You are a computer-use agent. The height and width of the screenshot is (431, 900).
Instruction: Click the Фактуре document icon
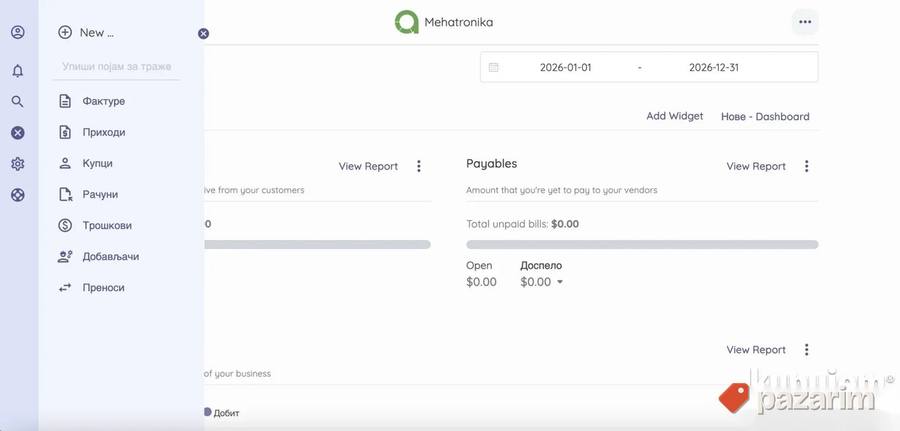pos(65,101)
